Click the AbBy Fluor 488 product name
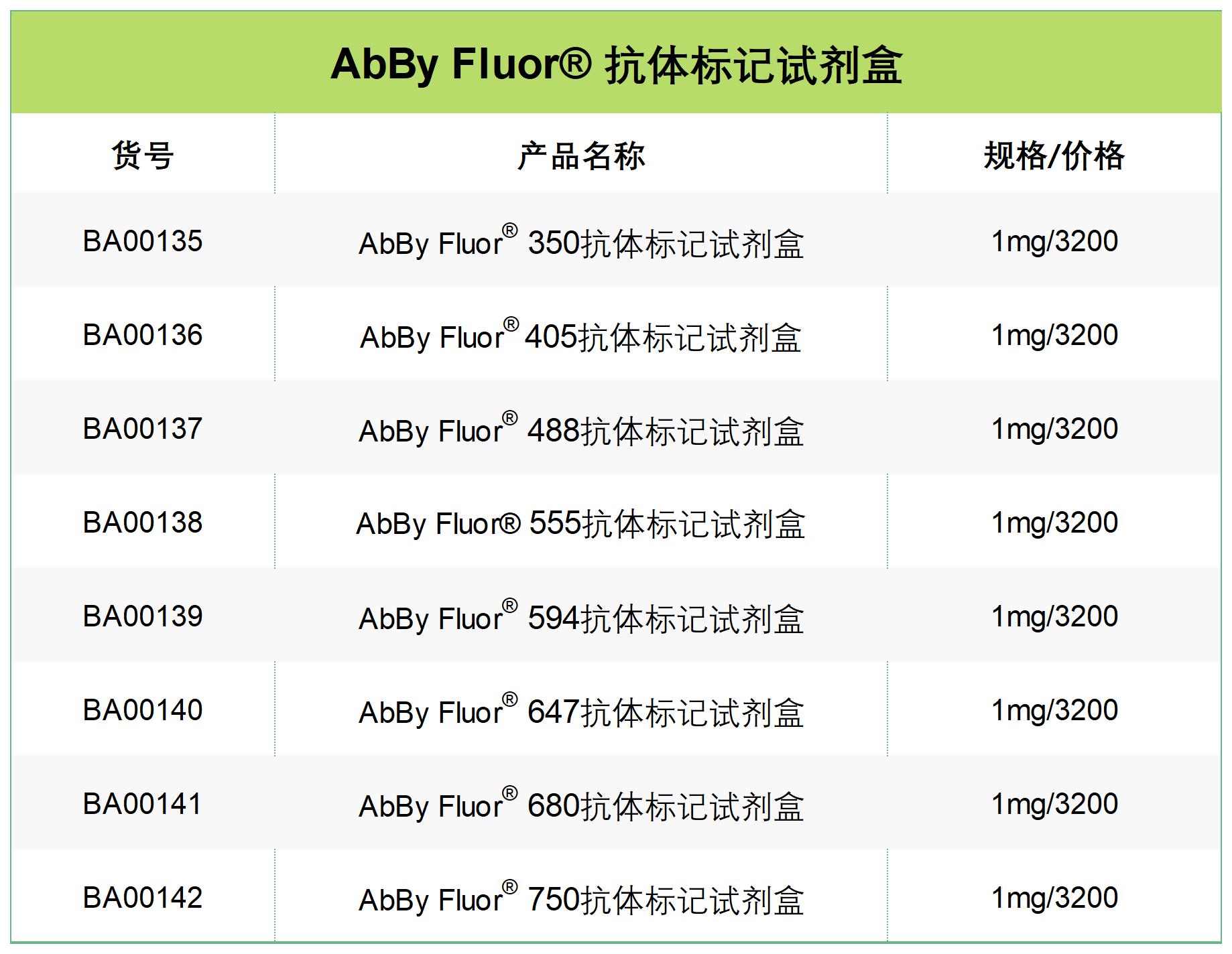The image size is (1232, 954). coord(581,429)
